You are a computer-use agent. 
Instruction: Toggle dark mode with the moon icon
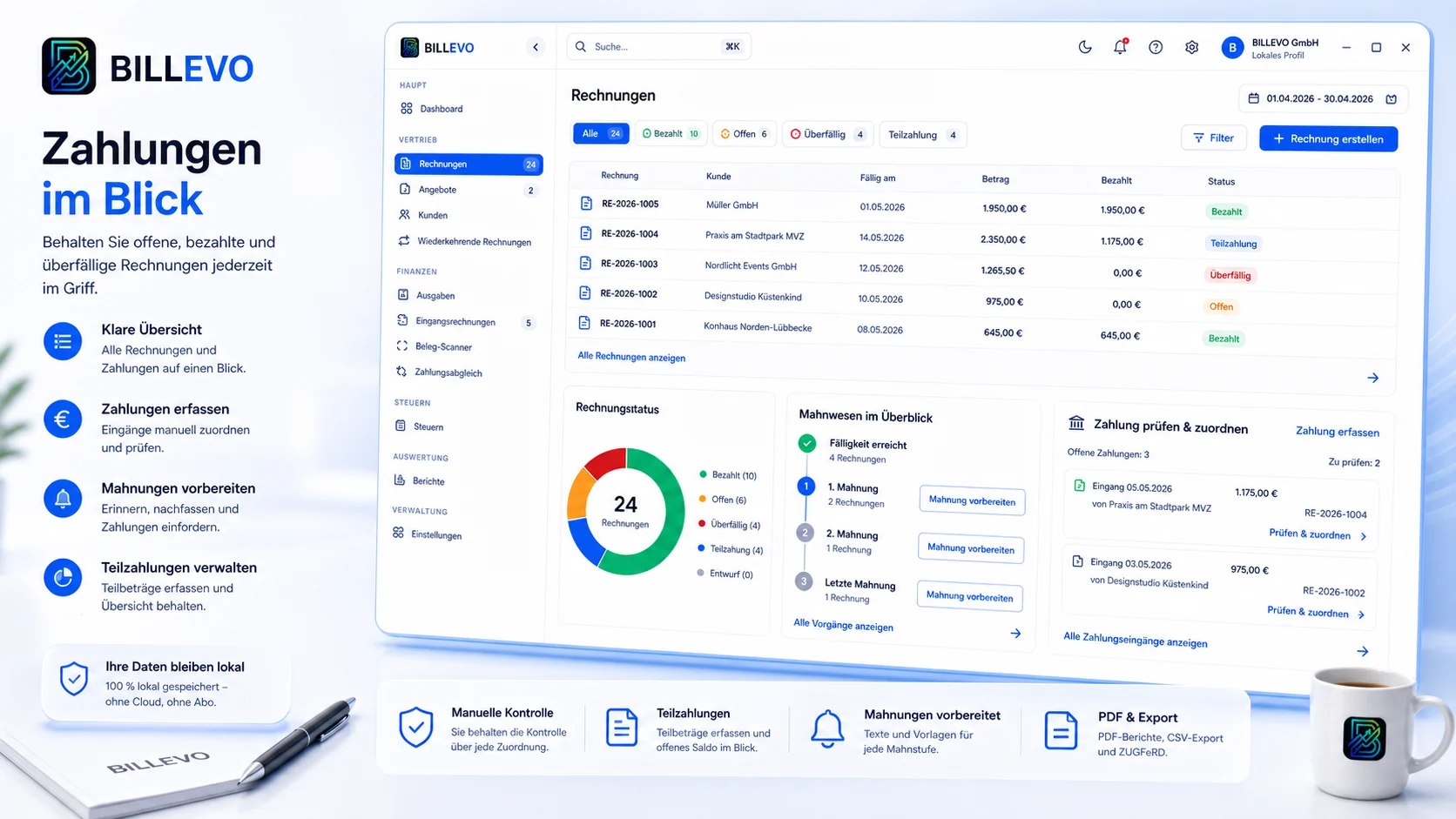(1085, 47)
